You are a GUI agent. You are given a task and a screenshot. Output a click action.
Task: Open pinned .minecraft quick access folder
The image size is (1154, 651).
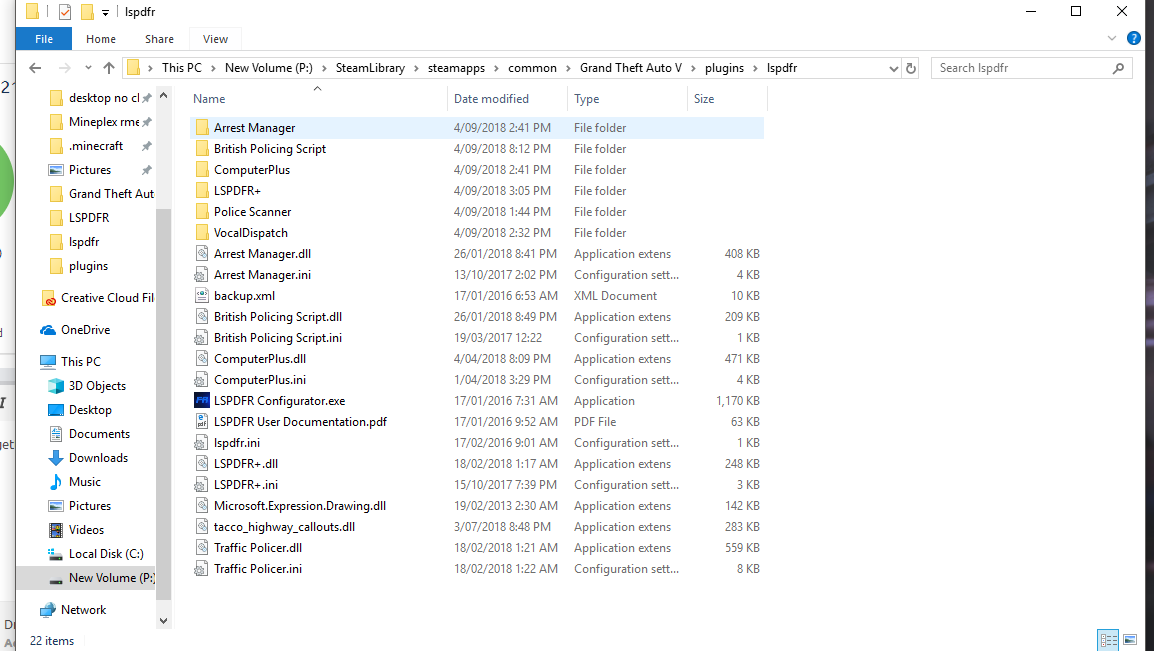click(x=96, y=146)
